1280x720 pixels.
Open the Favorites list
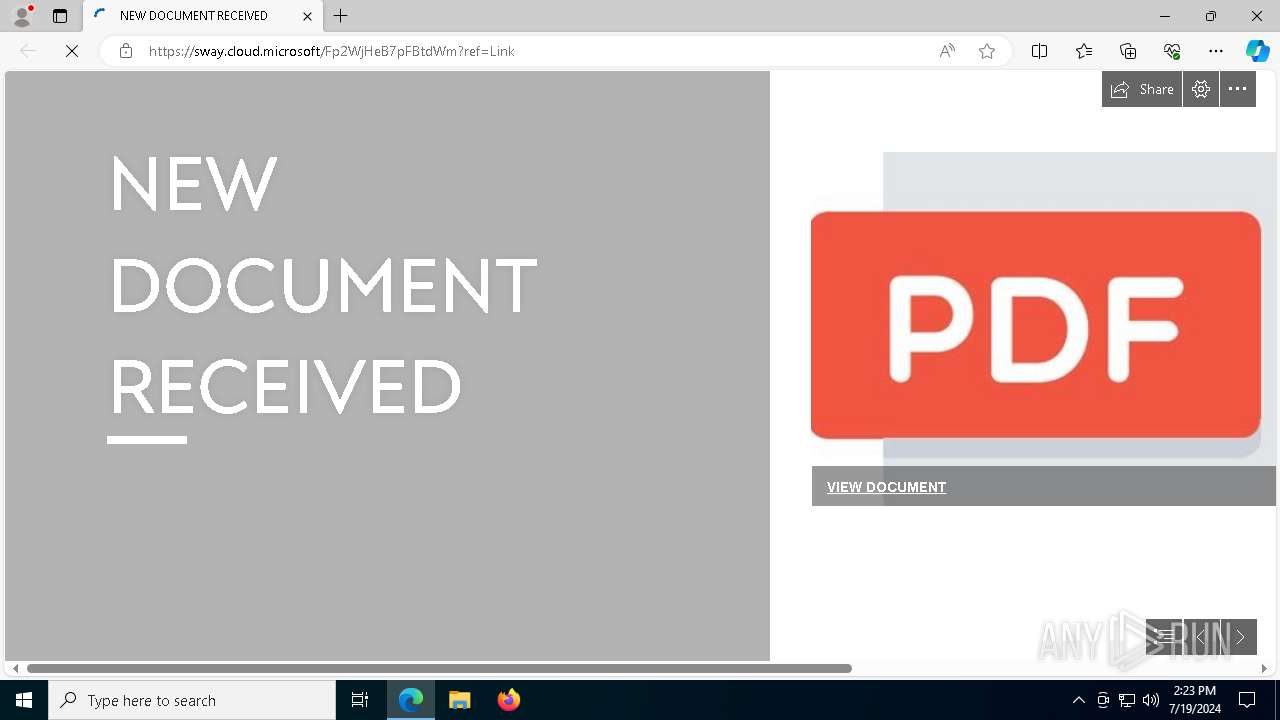click(x=1084, y=51)
